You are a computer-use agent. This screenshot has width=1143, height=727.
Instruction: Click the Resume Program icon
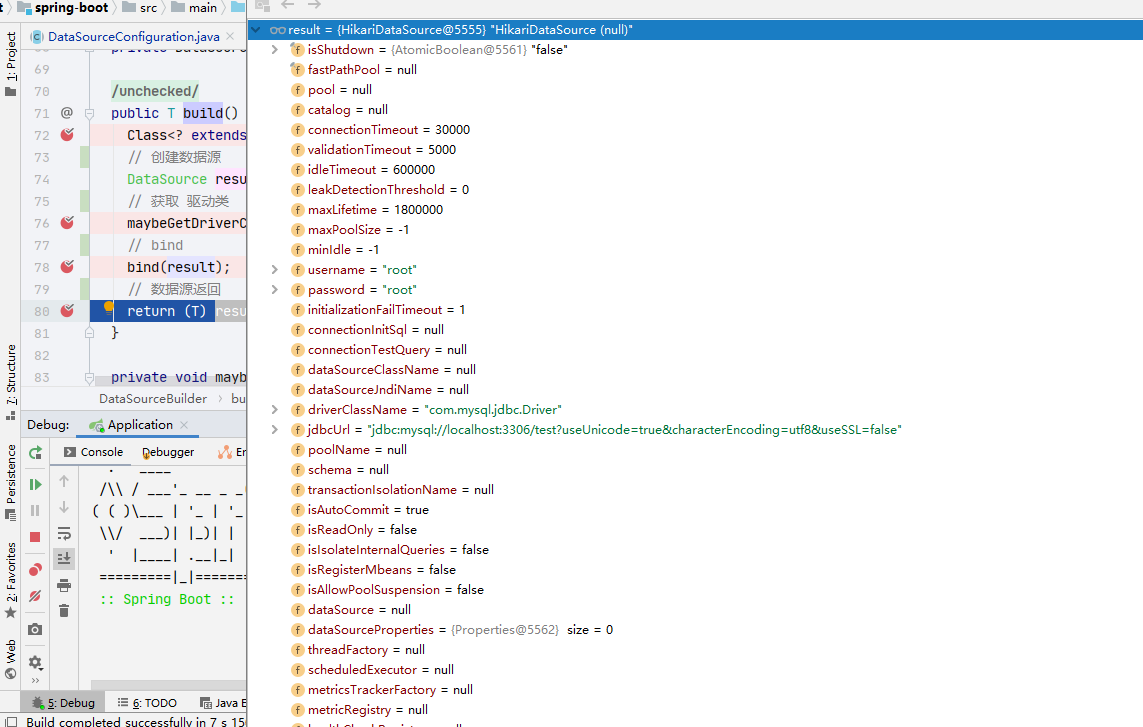click(x=35, y=485)
